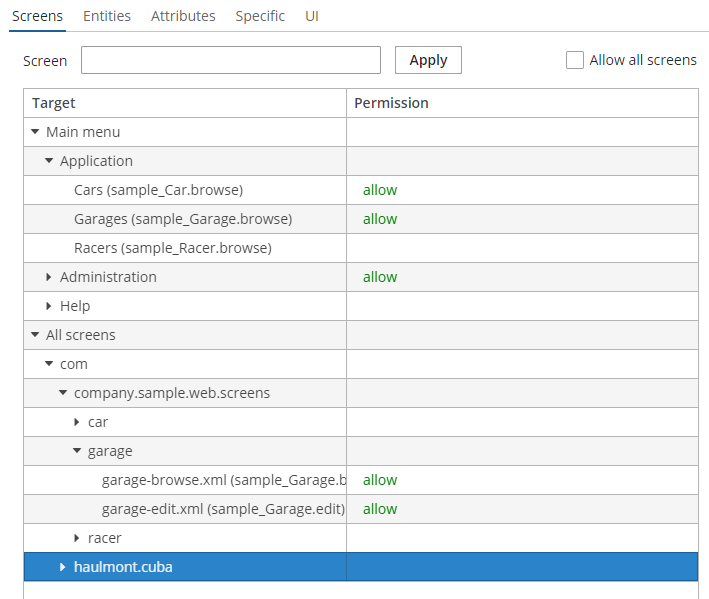This screenshot has height=599, width=709.
Task: Select the racer folder label
Action: click(x=104, y=538)
